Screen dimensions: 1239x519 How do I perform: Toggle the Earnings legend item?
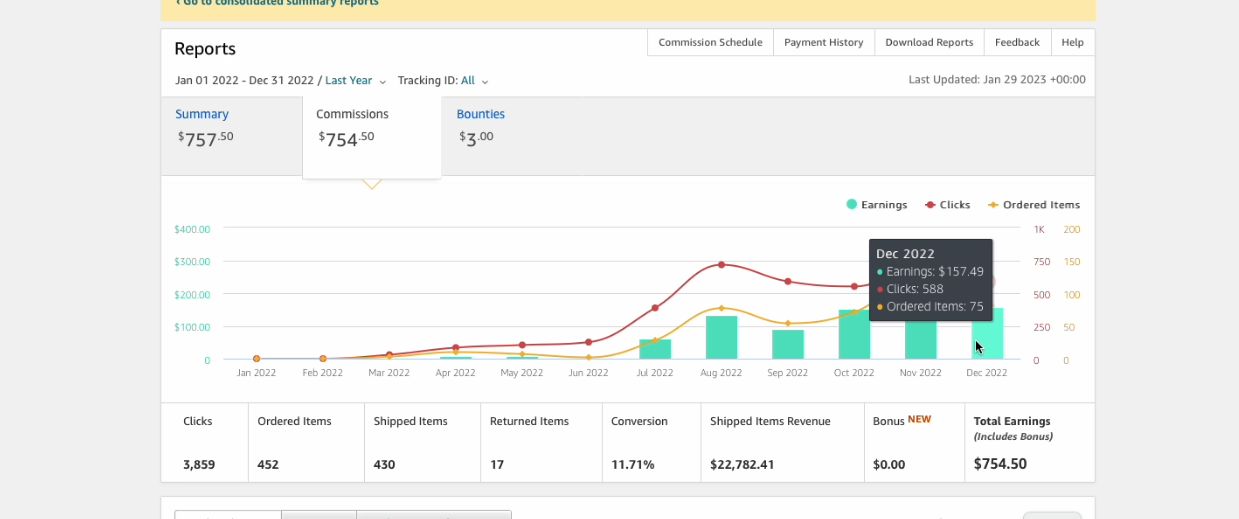pos(877,205)
